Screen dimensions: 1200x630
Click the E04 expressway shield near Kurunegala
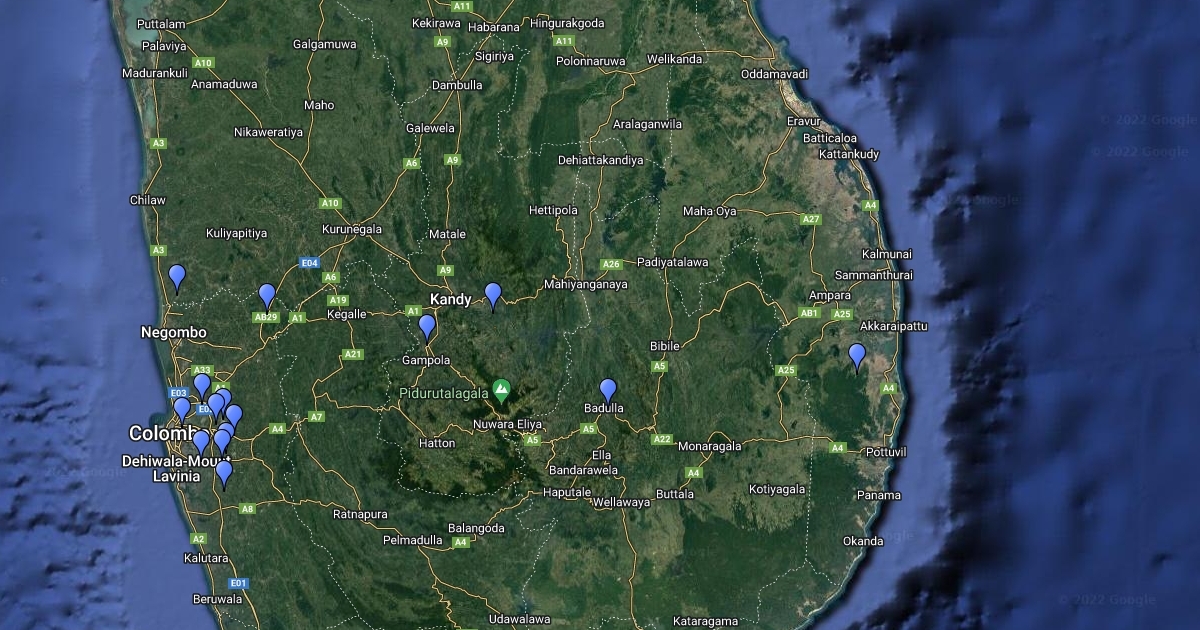tap(309, 263)
